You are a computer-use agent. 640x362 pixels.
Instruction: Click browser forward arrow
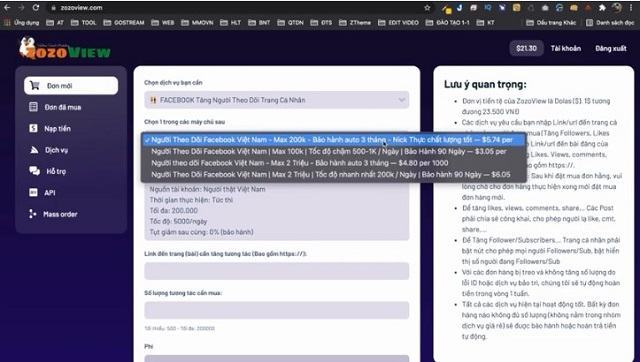coord(21,7)
